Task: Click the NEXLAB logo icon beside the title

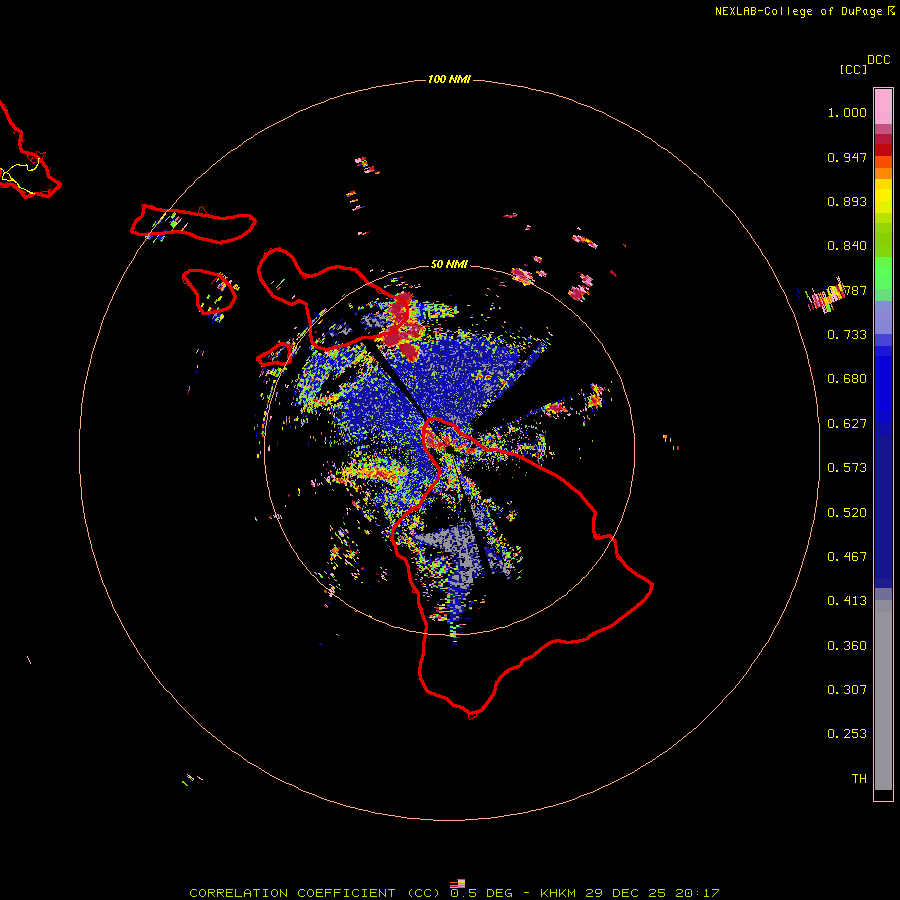Action: [x=890, y=10]
